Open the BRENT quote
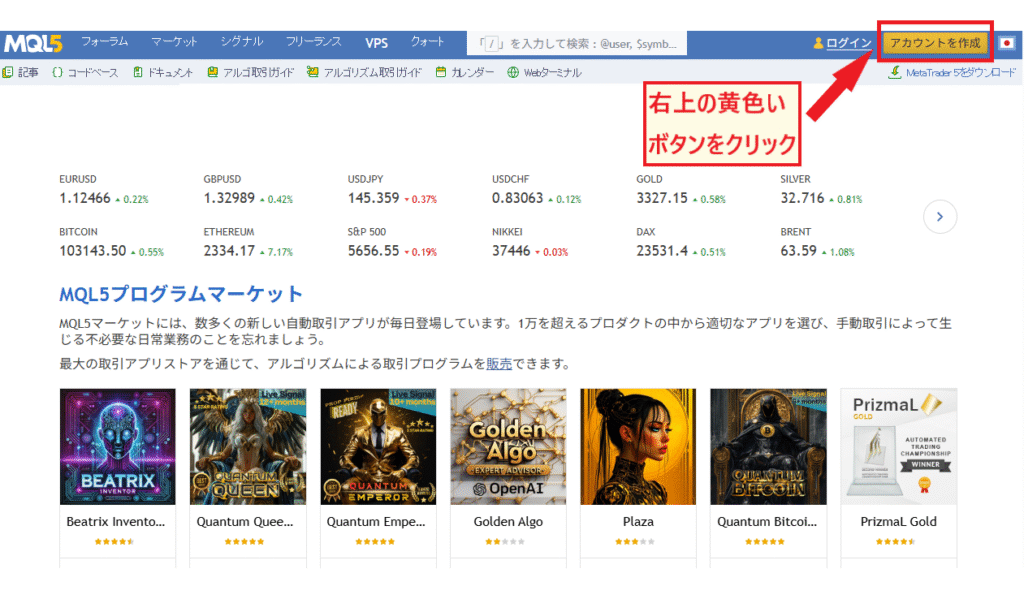Screen dimensions: 1024x599 (x=818, y=242)
